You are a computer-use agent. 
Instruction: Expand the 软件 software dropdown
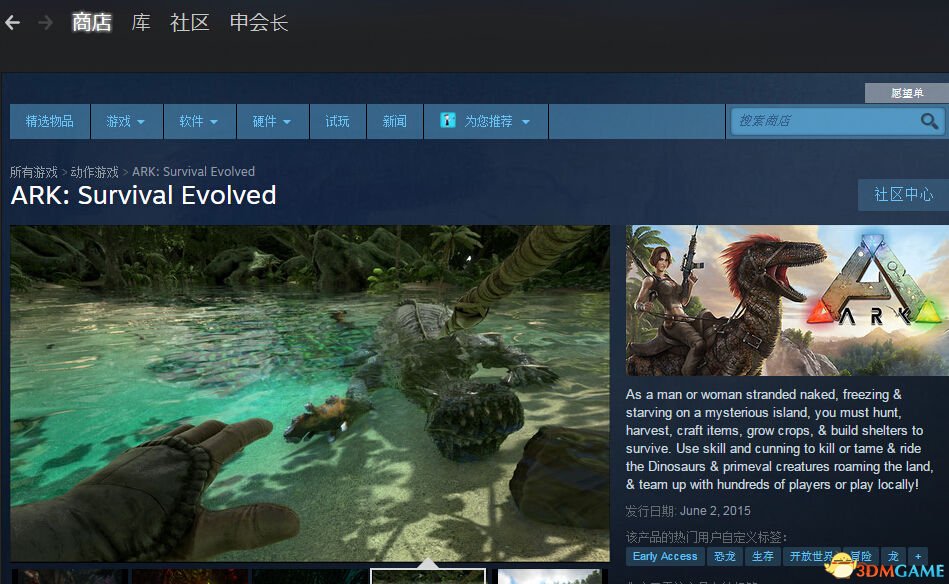[199, 121]
